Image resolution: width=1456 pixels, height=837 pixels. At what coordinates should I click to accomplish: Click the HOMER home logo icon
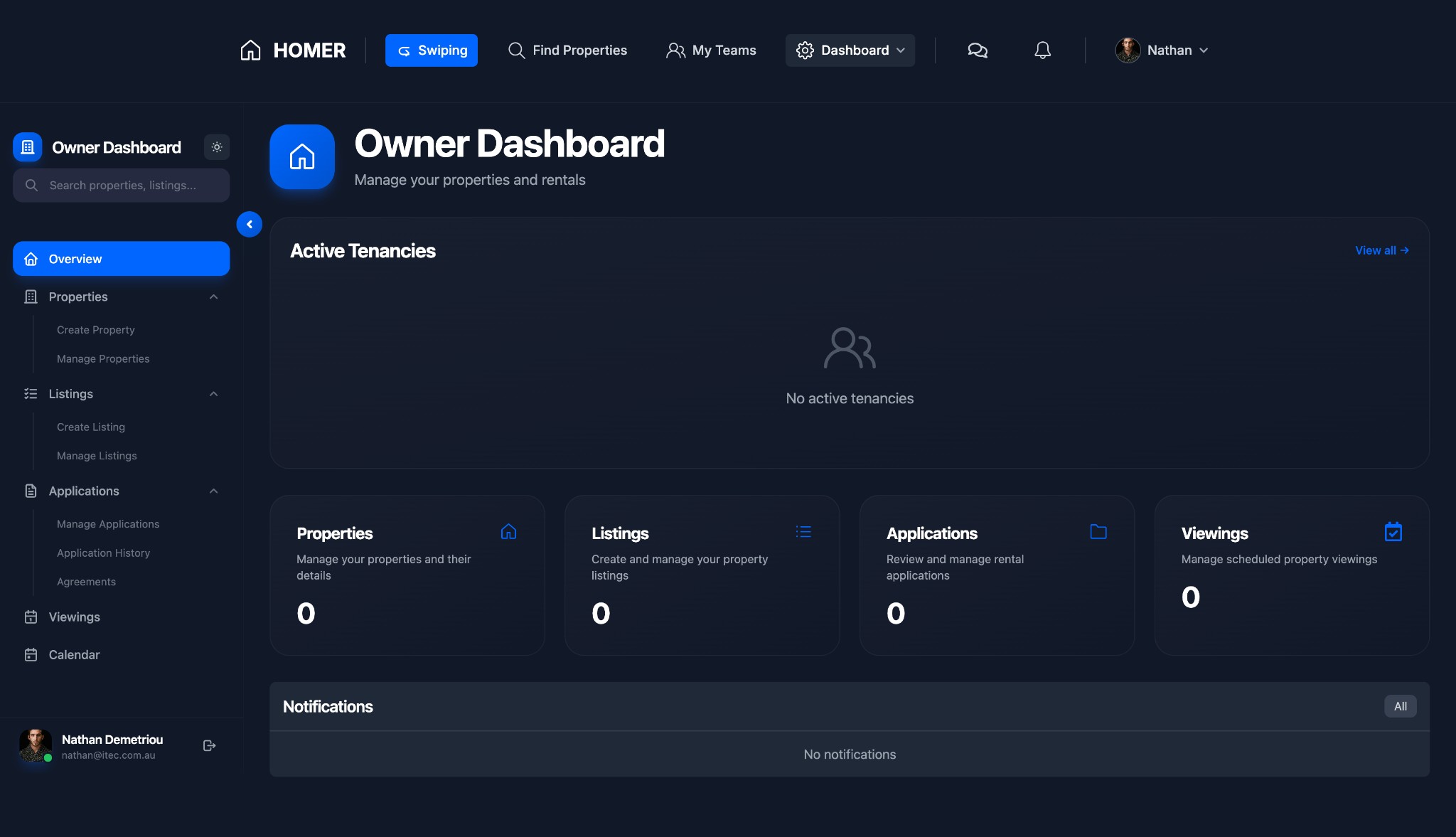point(251,50)
